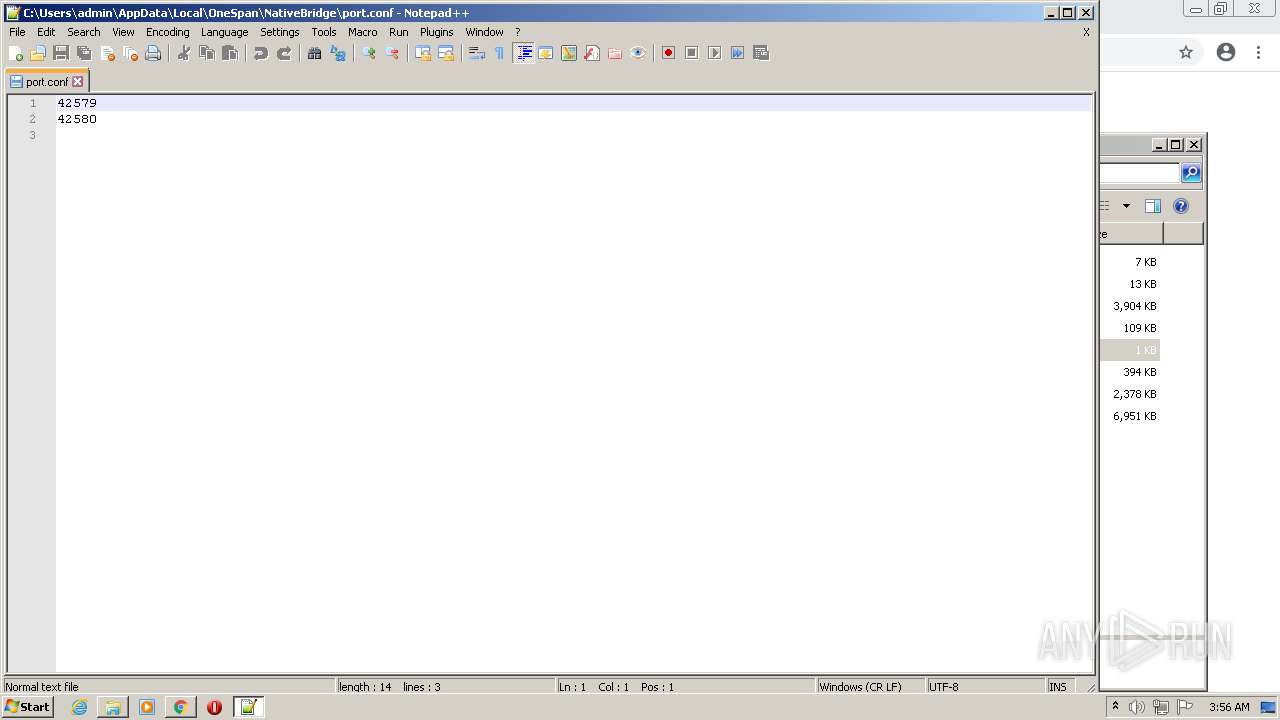This screenshot has width=1280, height=720.
Task: Open the Tools menu
Action: 324,32
